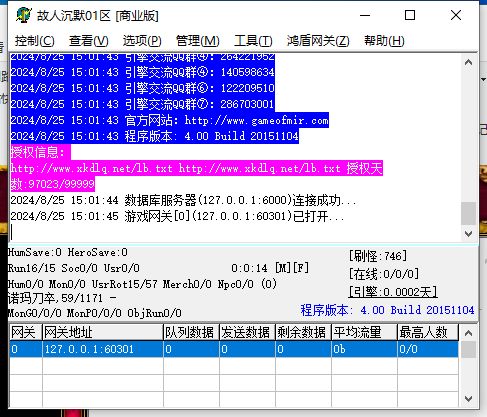Click the [M] indicator
487x417 pixels.
[x=283, y=268]
